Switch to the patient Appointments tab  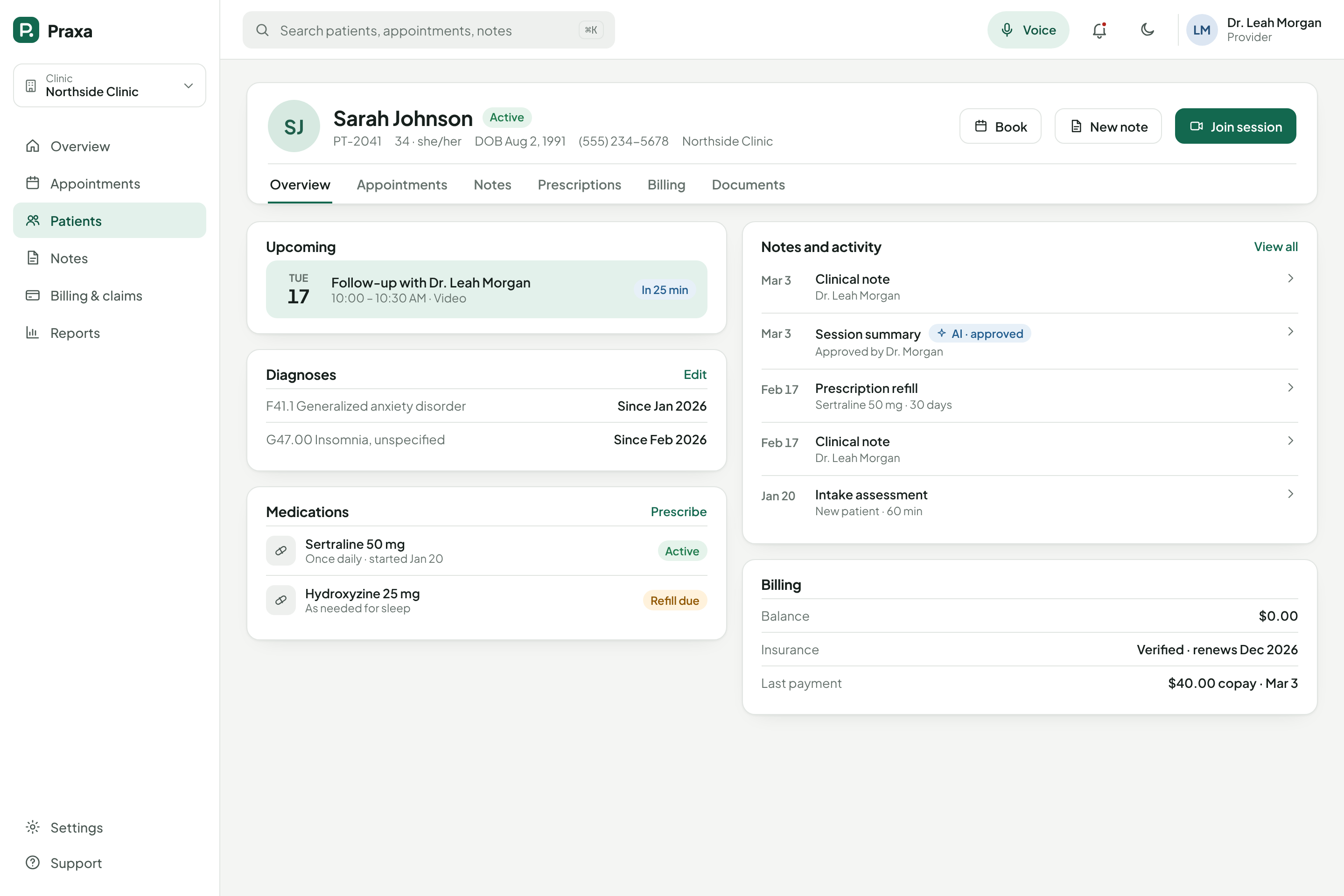402,185
